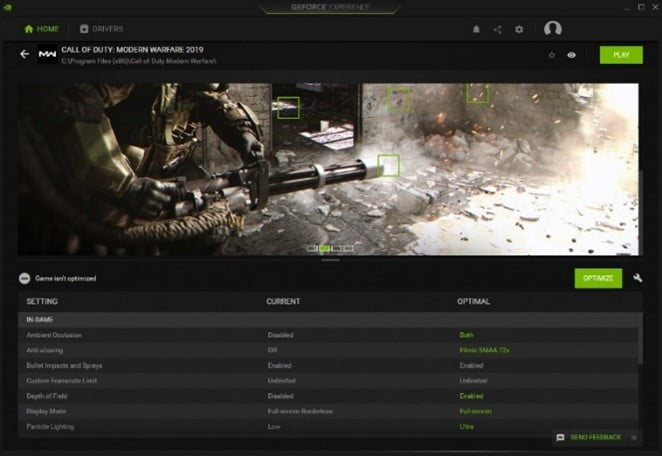Click optimal Filmic SMAA T2x anti-aliasing value

[484, 350]
